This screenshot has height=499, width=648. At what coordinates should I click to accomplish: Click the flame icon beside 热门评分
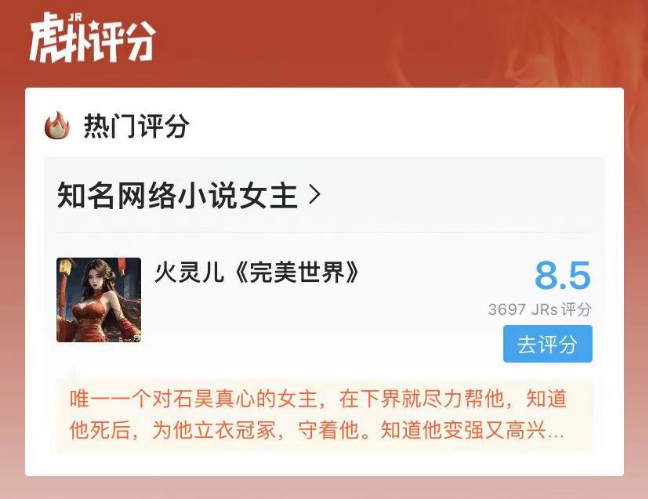click(57, 125)
